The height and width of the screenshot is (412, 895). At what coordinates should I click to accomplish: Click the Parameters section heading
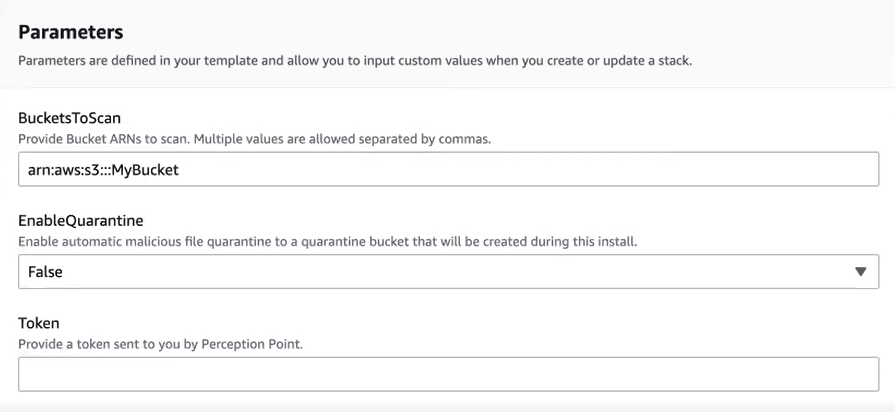coord(71,33)
